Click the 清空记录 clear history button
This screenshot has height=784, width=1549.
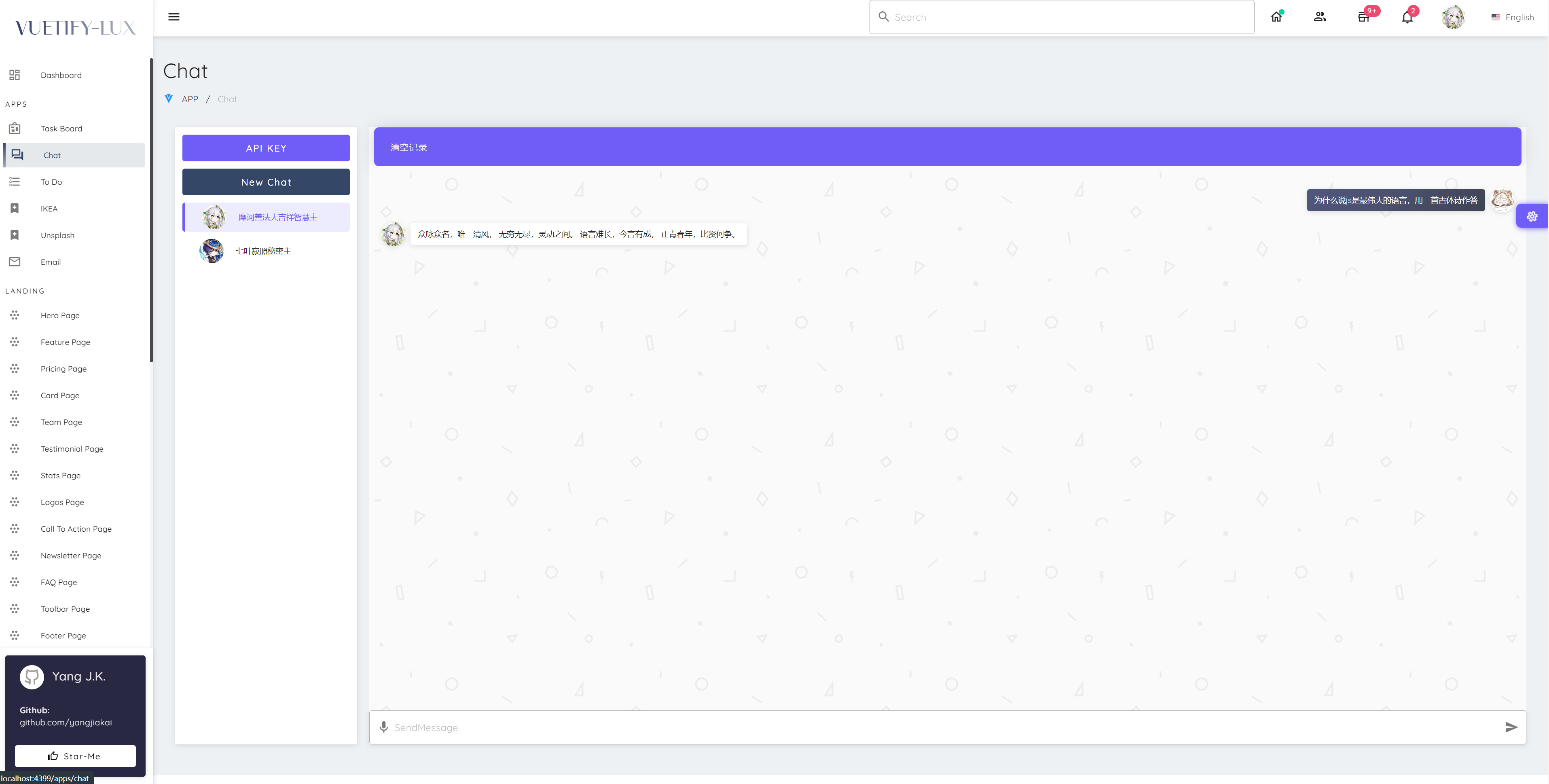409,147
